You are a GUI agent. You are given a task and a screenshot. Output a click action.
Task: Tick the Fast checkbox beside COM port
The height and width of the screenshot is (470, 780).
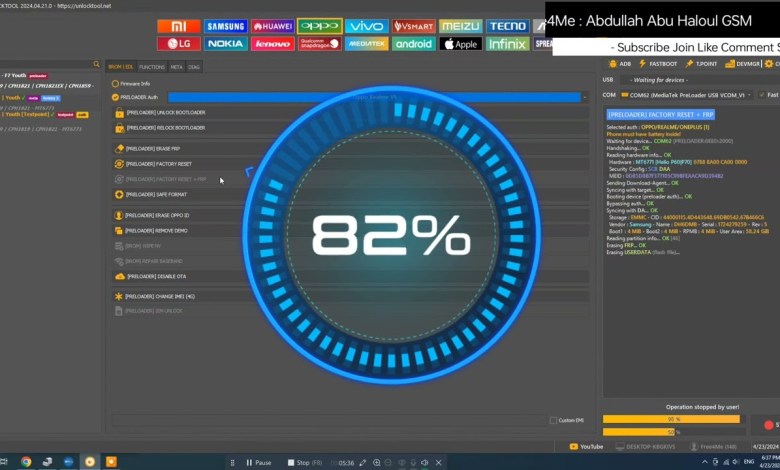[x=760, y=95]
